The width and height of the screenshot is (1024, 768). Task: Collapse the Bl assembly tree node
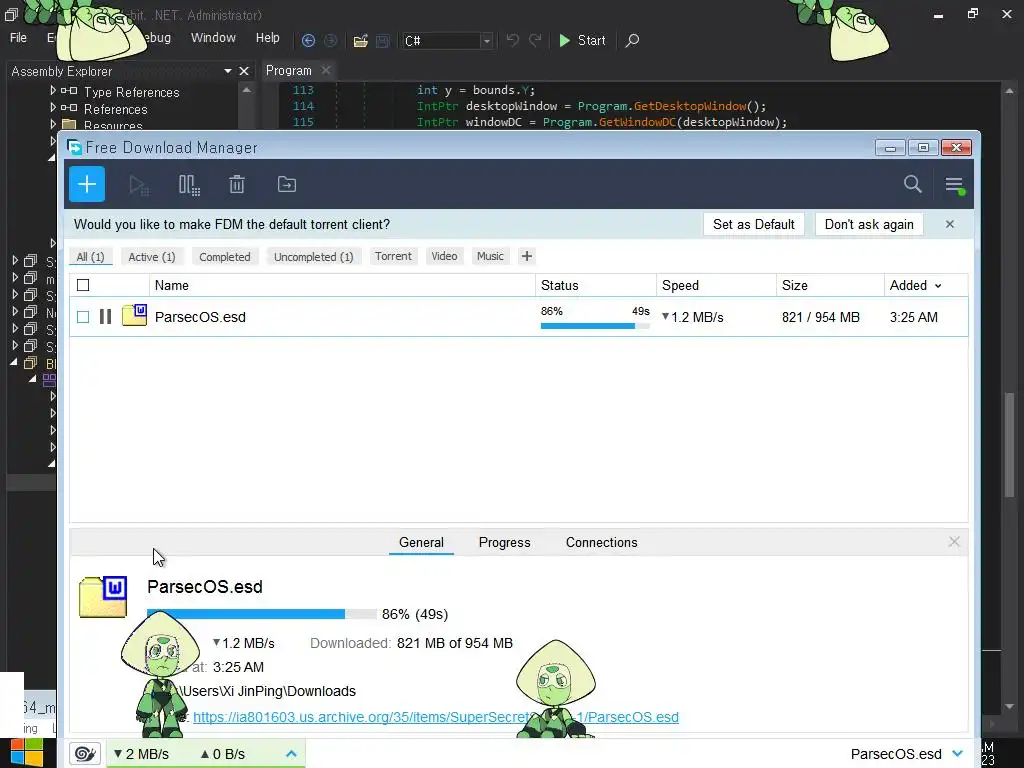[x=14, y=362]
